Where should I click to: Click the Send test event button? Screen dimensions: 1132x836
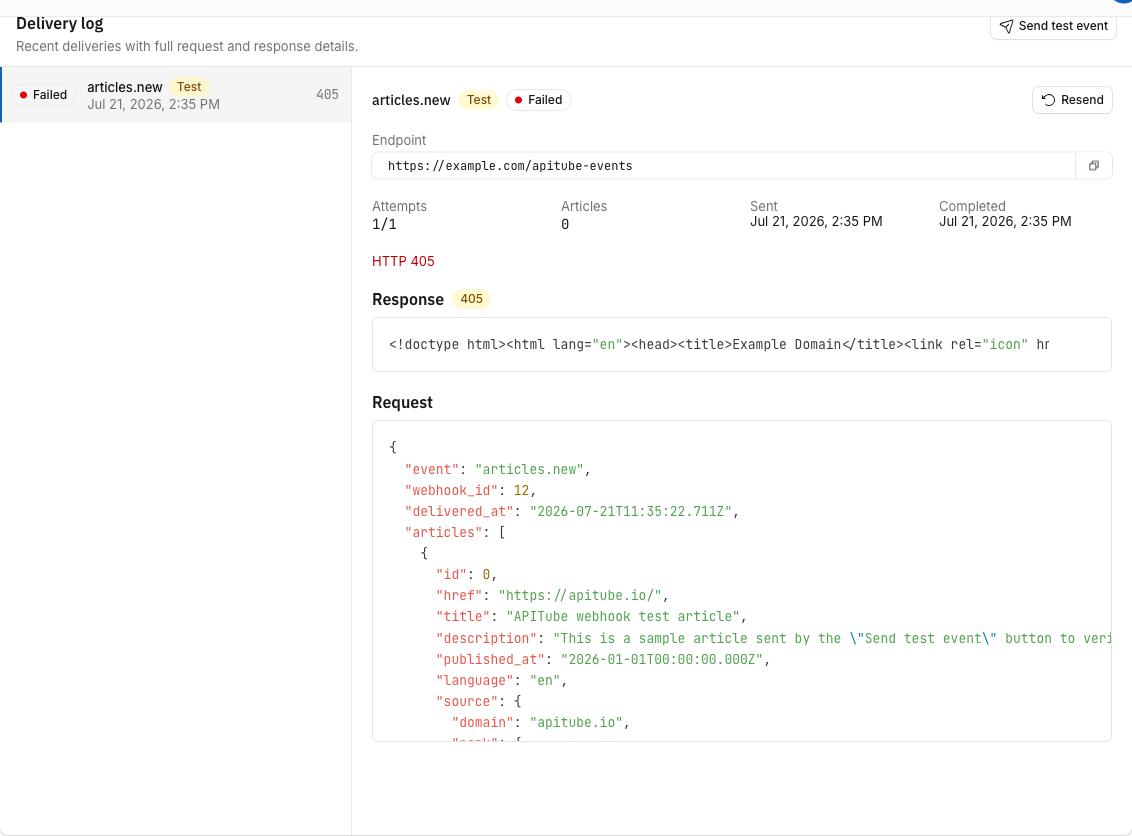point(1053,26)
